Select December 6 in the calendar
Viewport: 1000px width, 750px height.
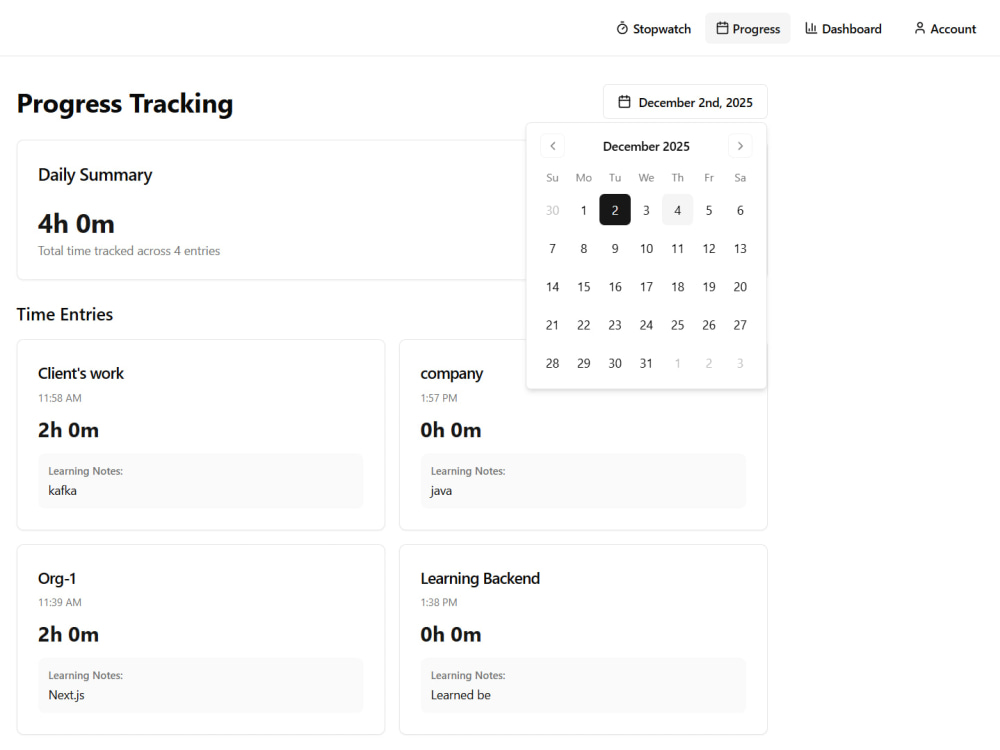(740, 210)
